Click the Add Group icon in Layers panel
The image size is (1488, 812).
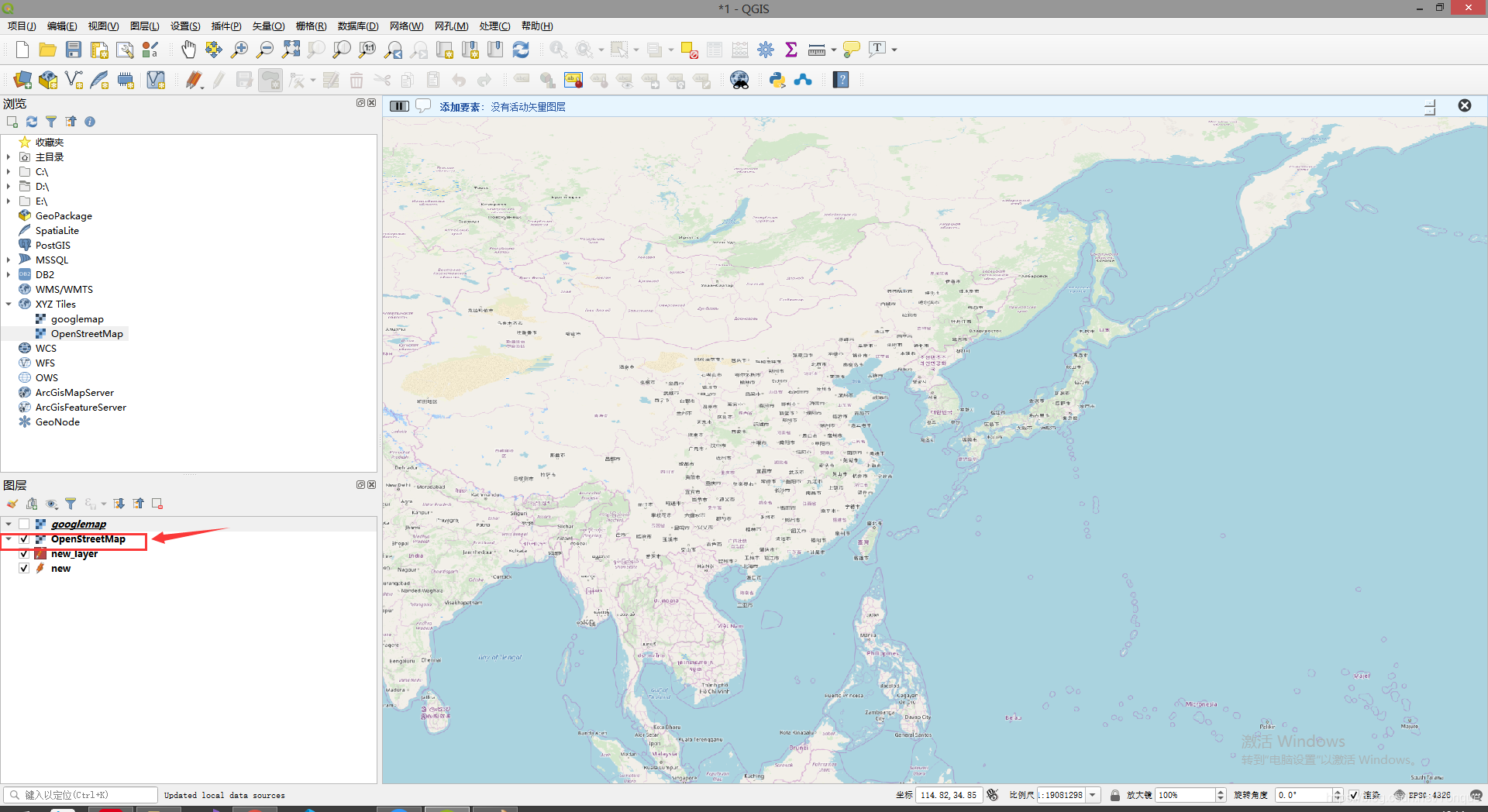tap(32, 504)
